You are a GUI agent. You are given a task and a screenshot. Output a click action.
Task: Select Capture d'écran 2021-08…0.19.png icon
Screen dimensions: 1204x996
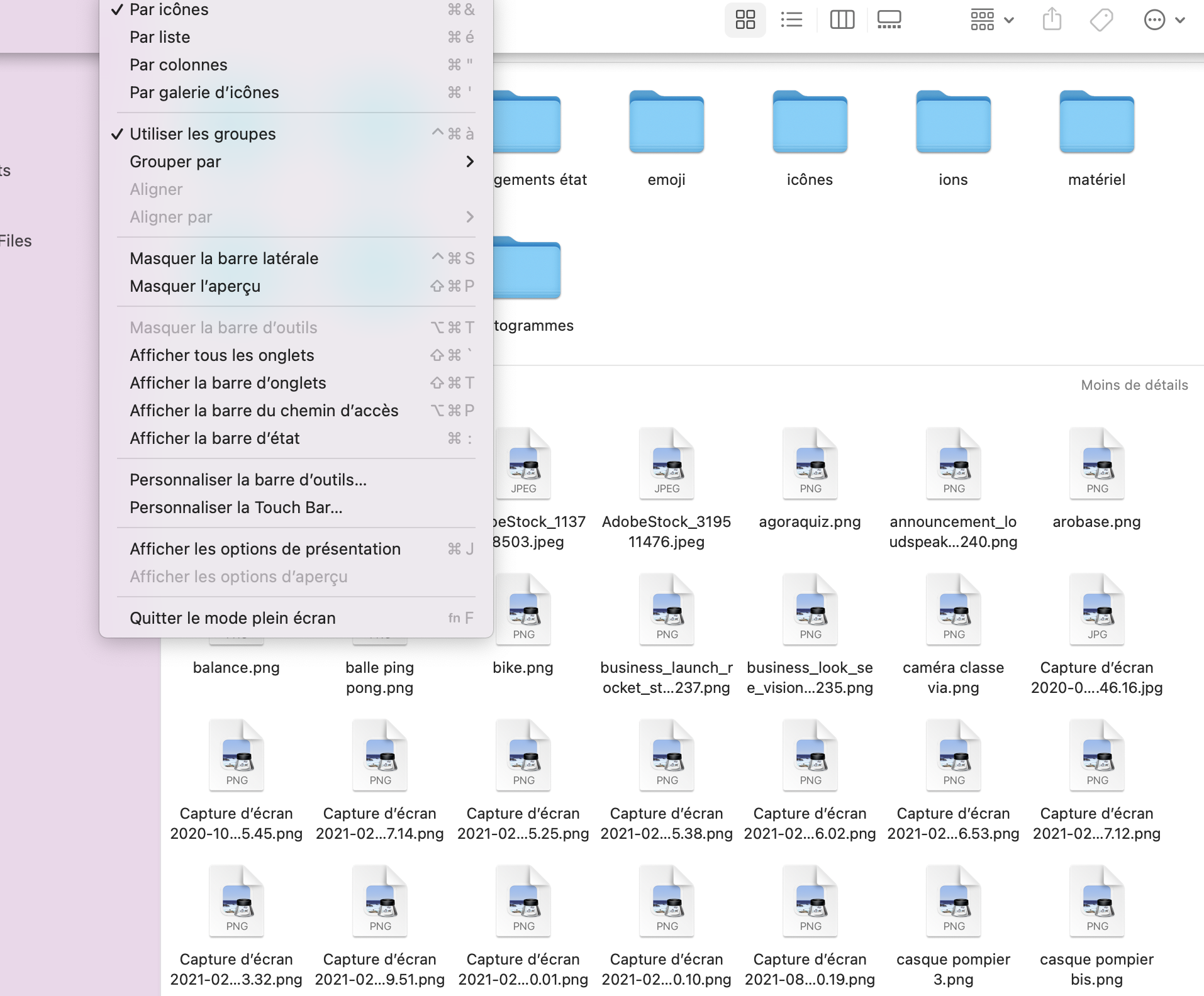click(810, 901)
